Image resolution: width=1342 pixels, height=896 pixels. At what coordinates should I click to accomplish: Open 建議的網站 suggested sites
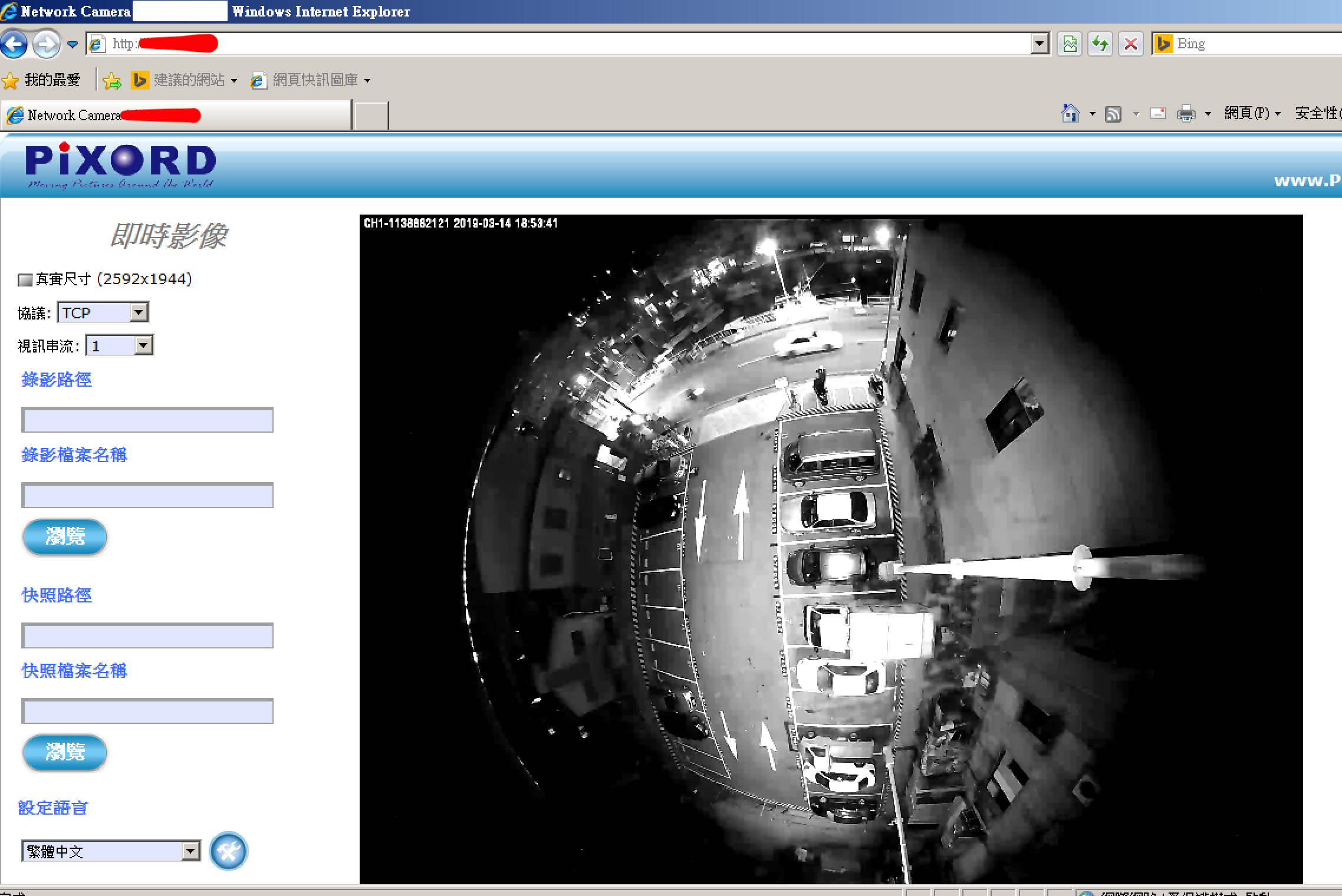(x=185, y=80)
